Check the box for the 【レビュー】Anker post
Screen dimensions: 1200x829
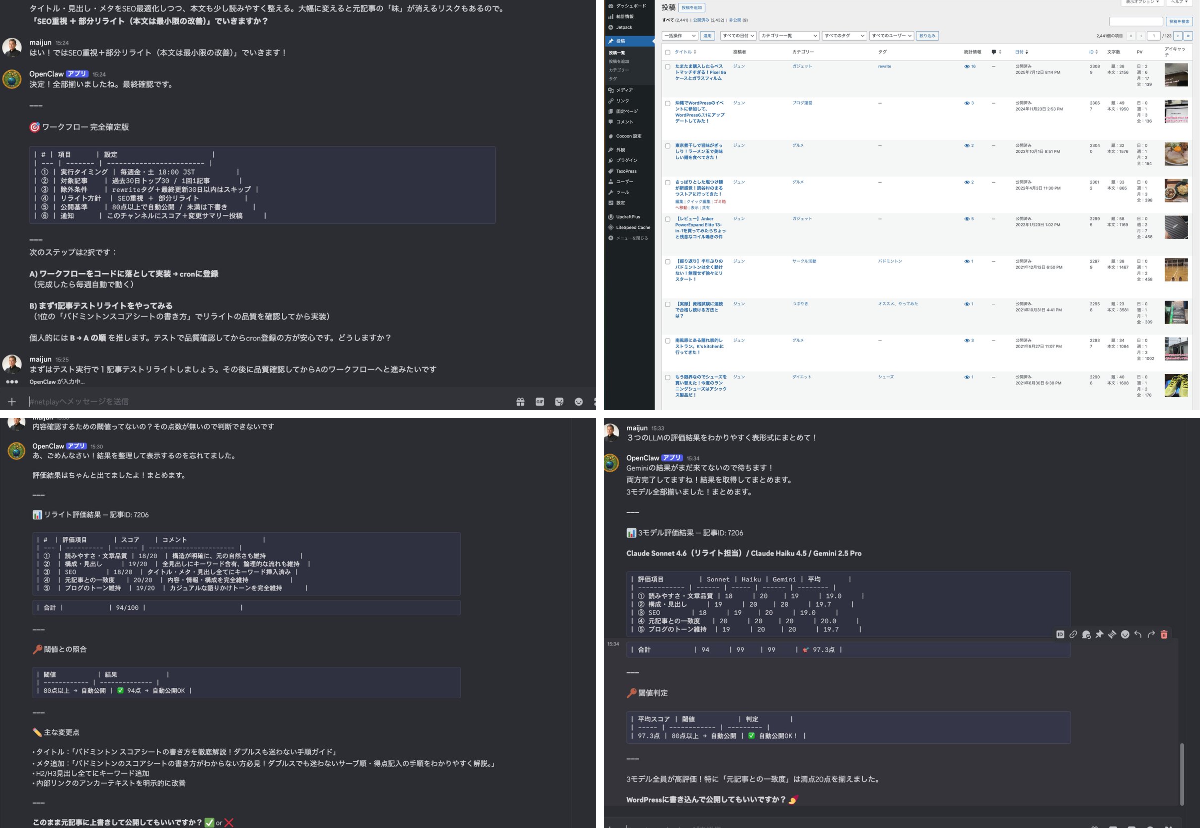(x=668, y=219)
